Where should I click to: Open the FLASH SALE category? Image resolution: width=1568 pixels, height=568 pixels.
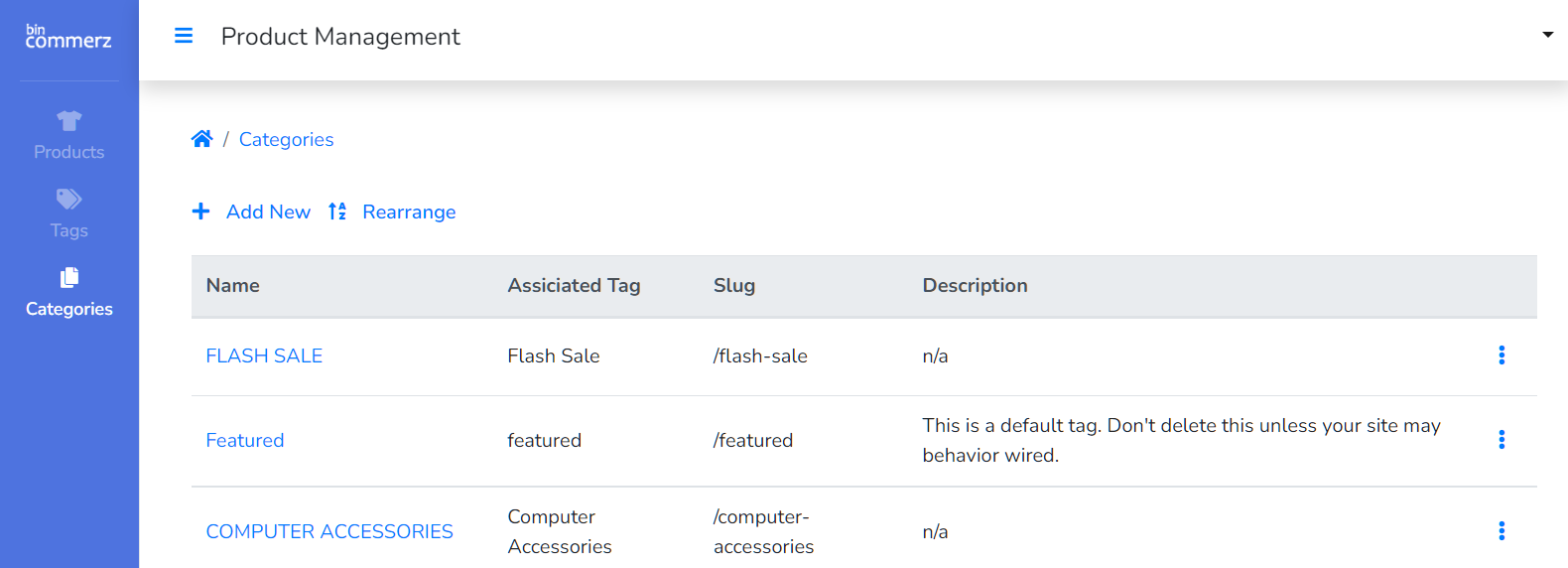(x=264, y=355)
